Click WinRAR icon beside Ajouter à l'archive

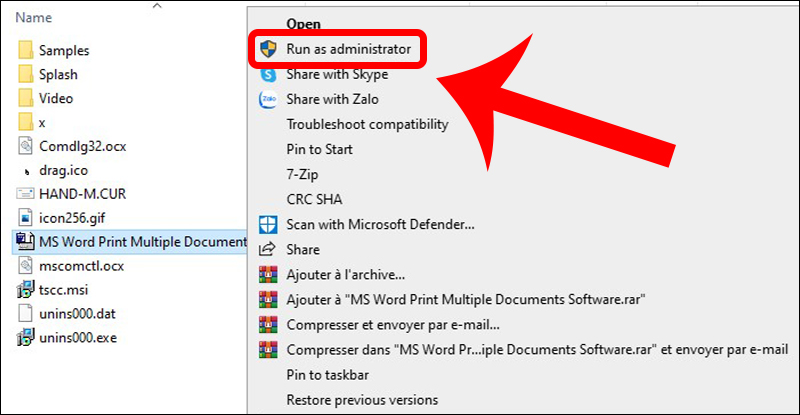pos(268,274)
